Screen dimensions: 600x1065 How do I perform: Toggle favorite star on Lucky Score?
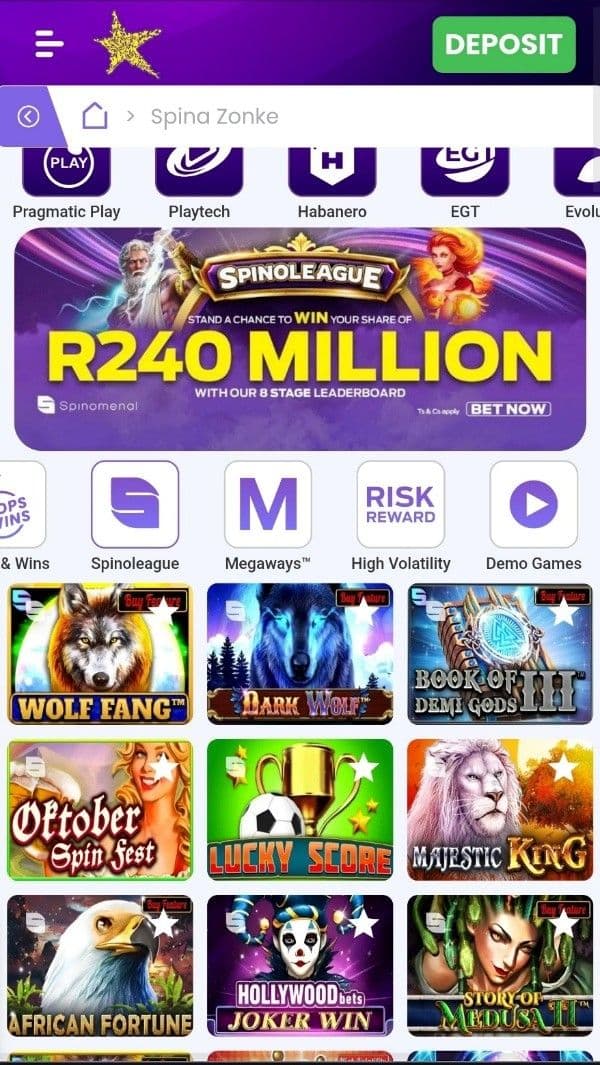click(364, 768)
